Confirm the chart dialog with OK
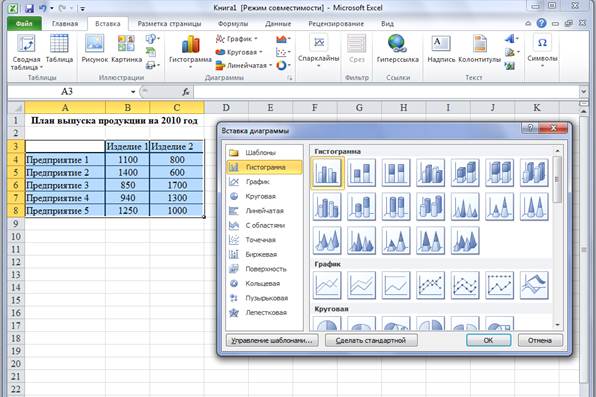Screen dimensions: 596x397 488,340
